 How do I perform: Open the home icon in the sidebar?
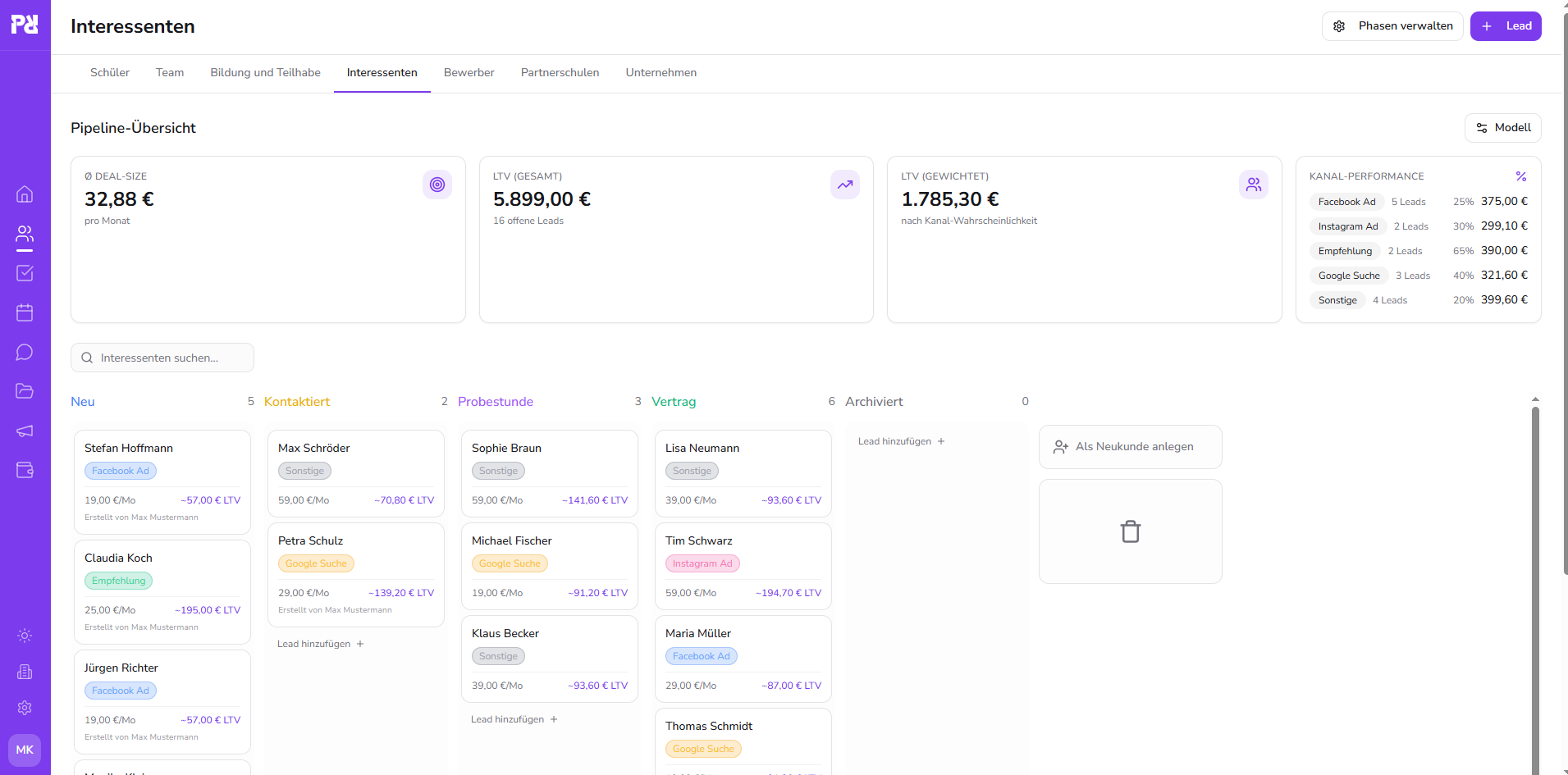(x=25, y=194)
